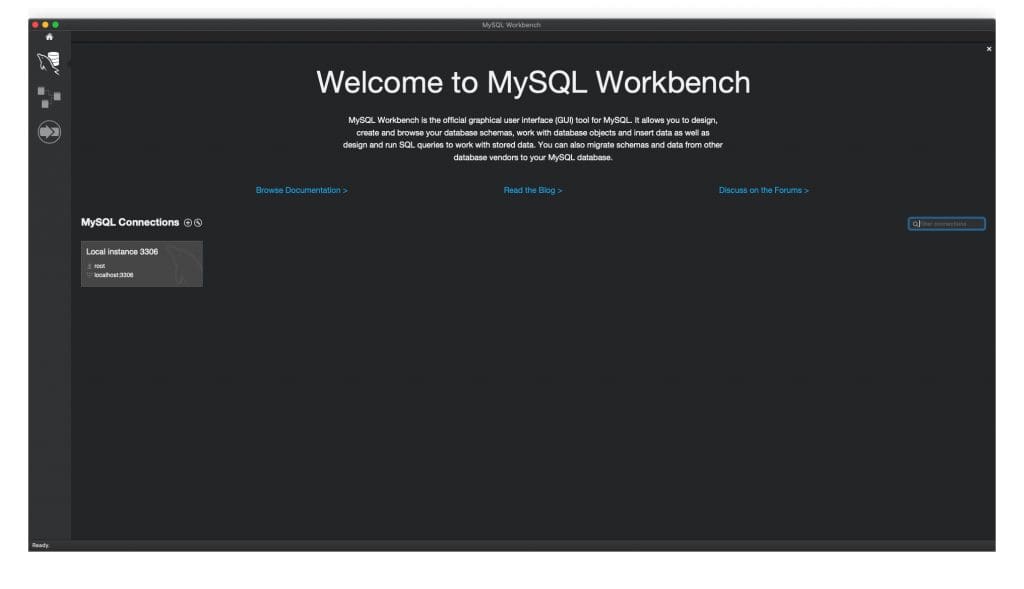Open the manage connections wrench icon
The height and width of the screenshot is (589, 1024).
198,223
